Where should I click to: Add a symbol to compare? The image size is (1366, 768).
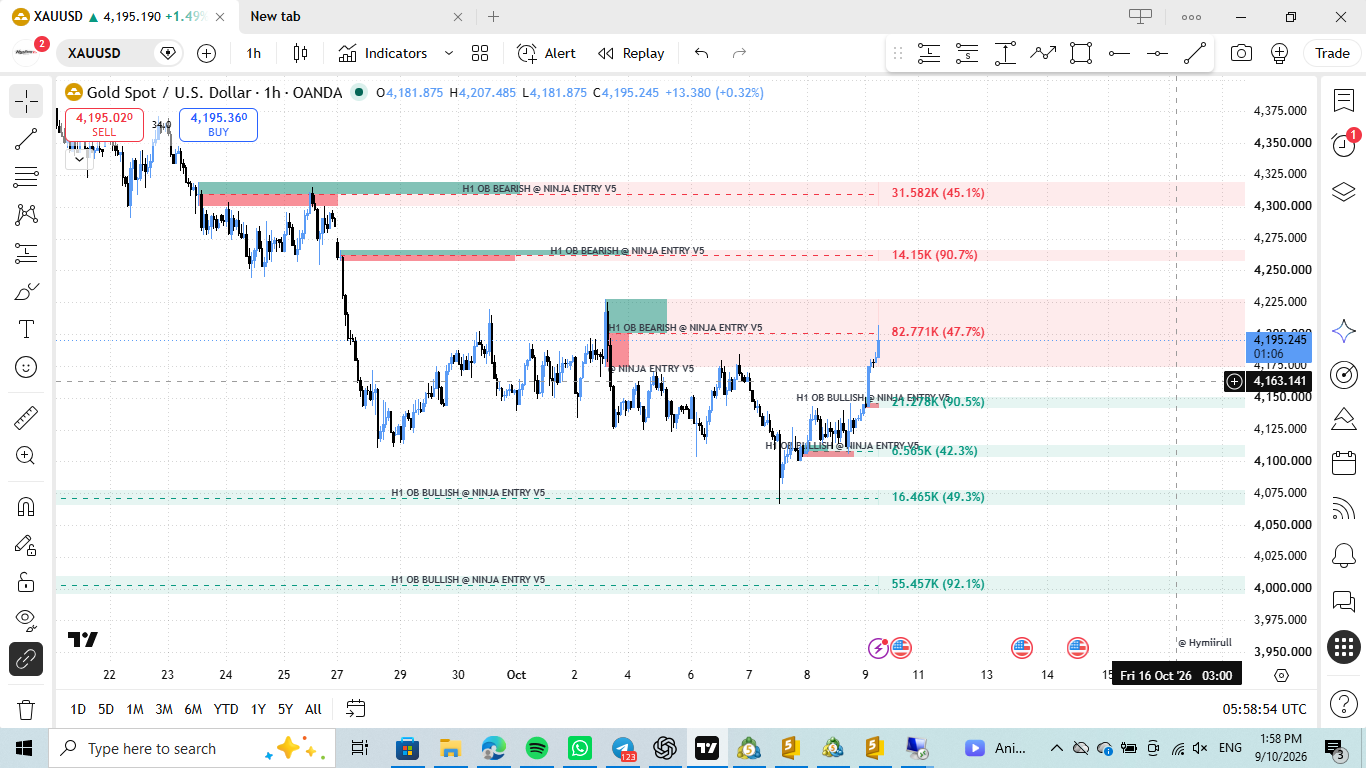pyautogui.click(x=206, y=53)
